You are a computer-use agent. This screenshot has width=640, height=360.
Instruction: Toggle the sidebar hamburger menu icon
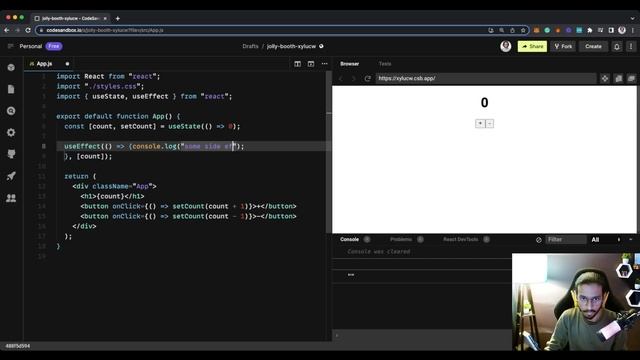pos(11,46)
